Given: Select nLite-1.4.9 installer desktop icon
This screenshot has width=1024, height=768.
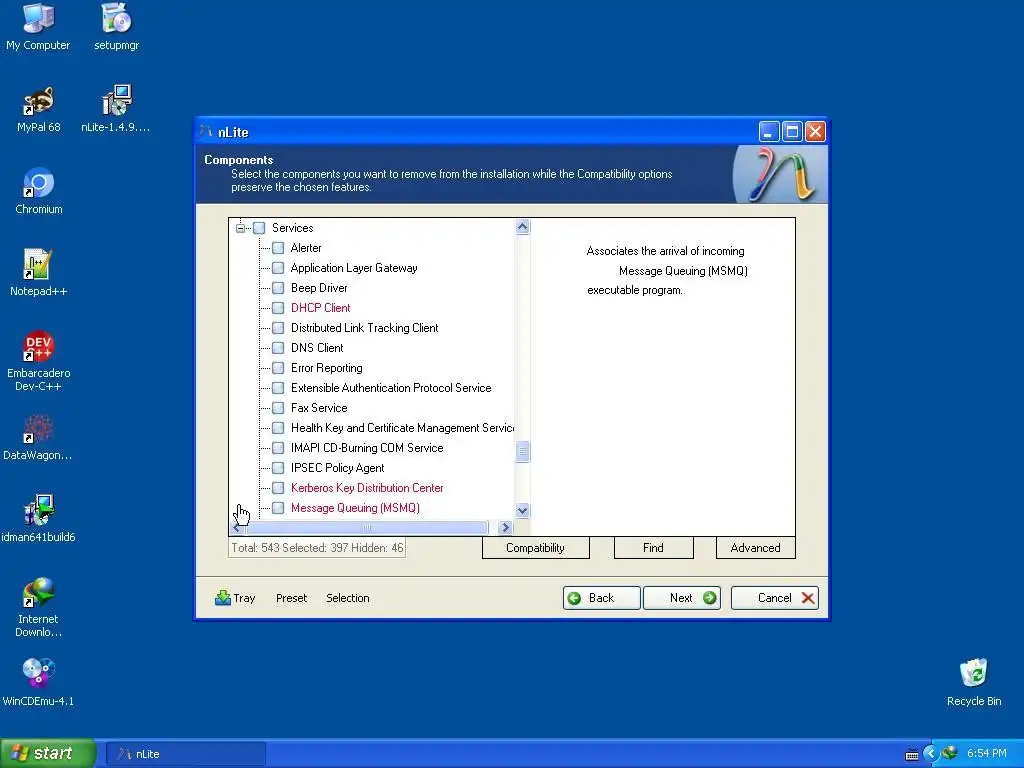Looking at the screenshot, I should tap(116, 109).
